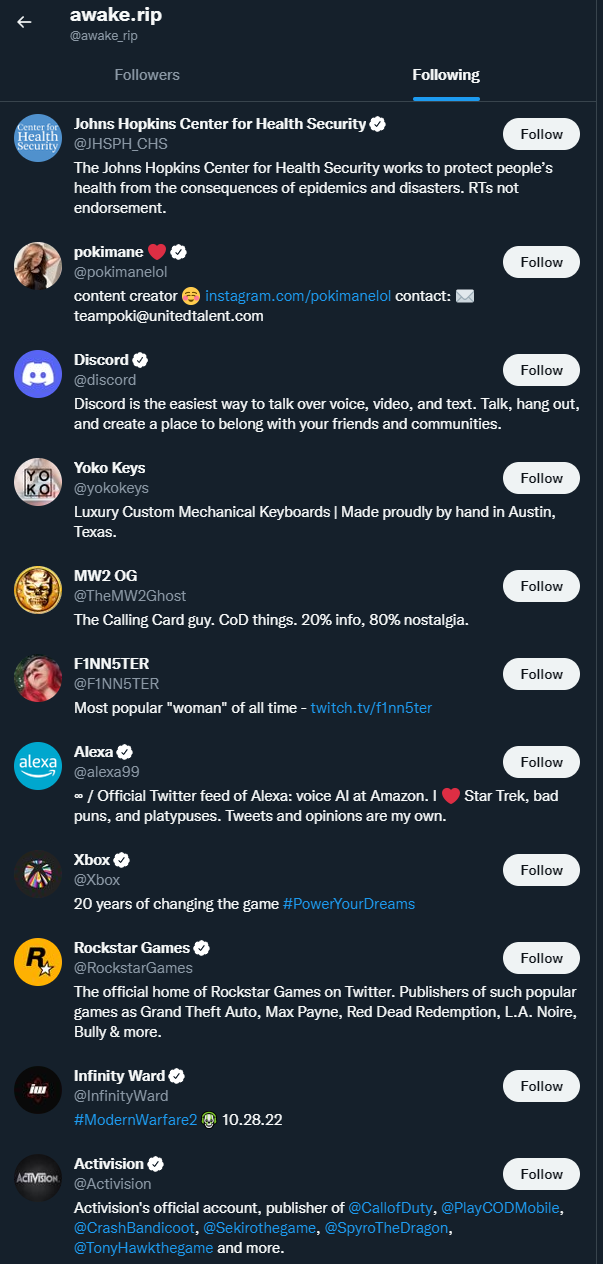This screenshot has width=603, height=1264.
Task: Open the Activision logo avatar
Action: (38, 1178)
